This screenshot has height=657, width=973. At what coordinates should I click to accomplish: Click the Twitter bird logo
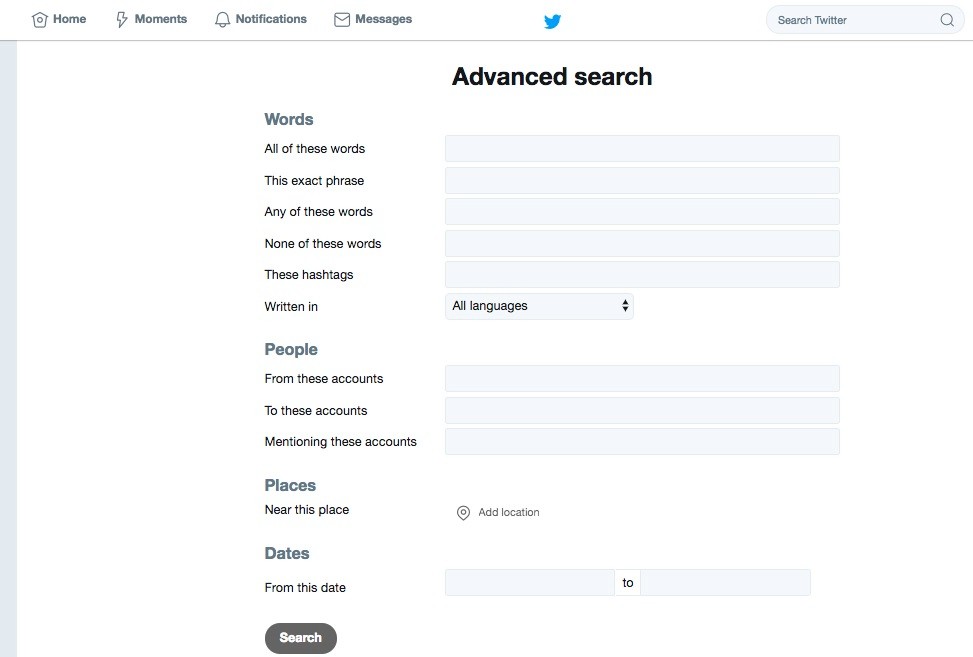(x=552, y=19)
